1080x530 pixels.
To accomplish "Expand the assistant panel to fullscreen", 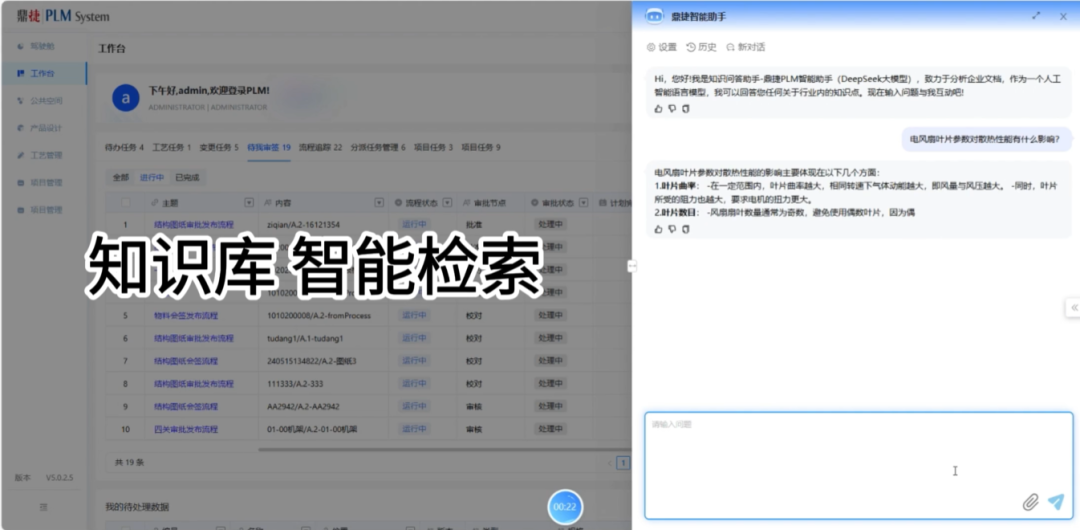I will point(1036,16).
